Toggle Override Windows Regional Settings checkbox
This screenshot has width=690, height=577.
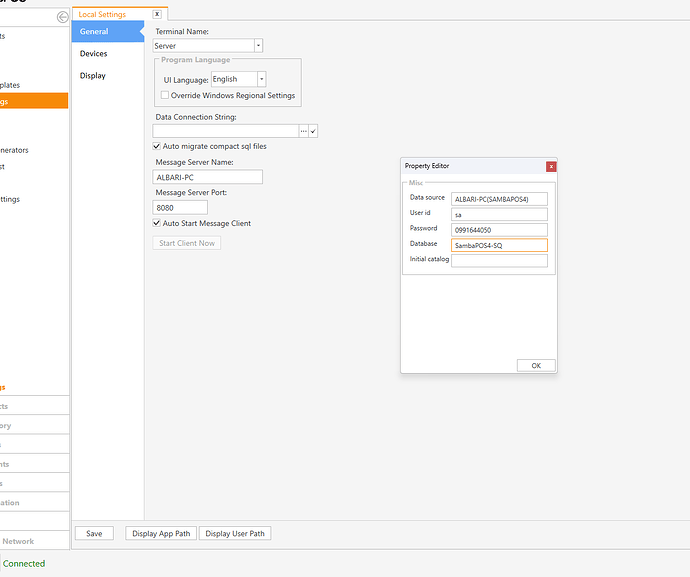click(165, 95)
